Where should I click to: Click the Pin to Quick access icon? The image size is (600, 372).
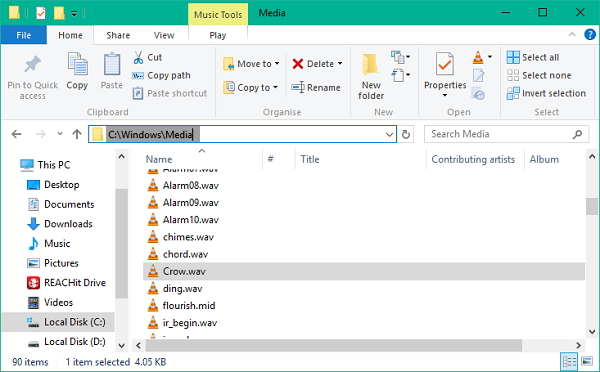[x=33, y=64]
